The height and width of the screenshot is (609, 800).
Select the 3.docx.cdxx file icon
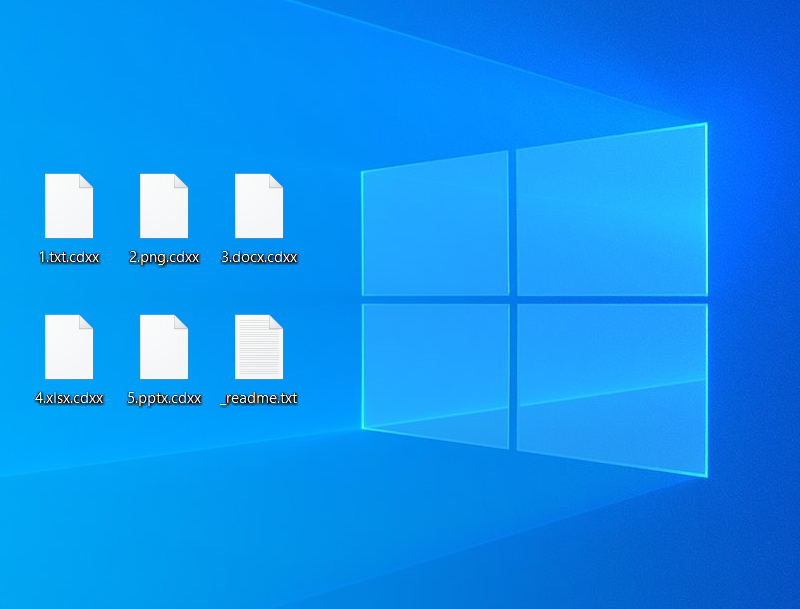point(259,206)
